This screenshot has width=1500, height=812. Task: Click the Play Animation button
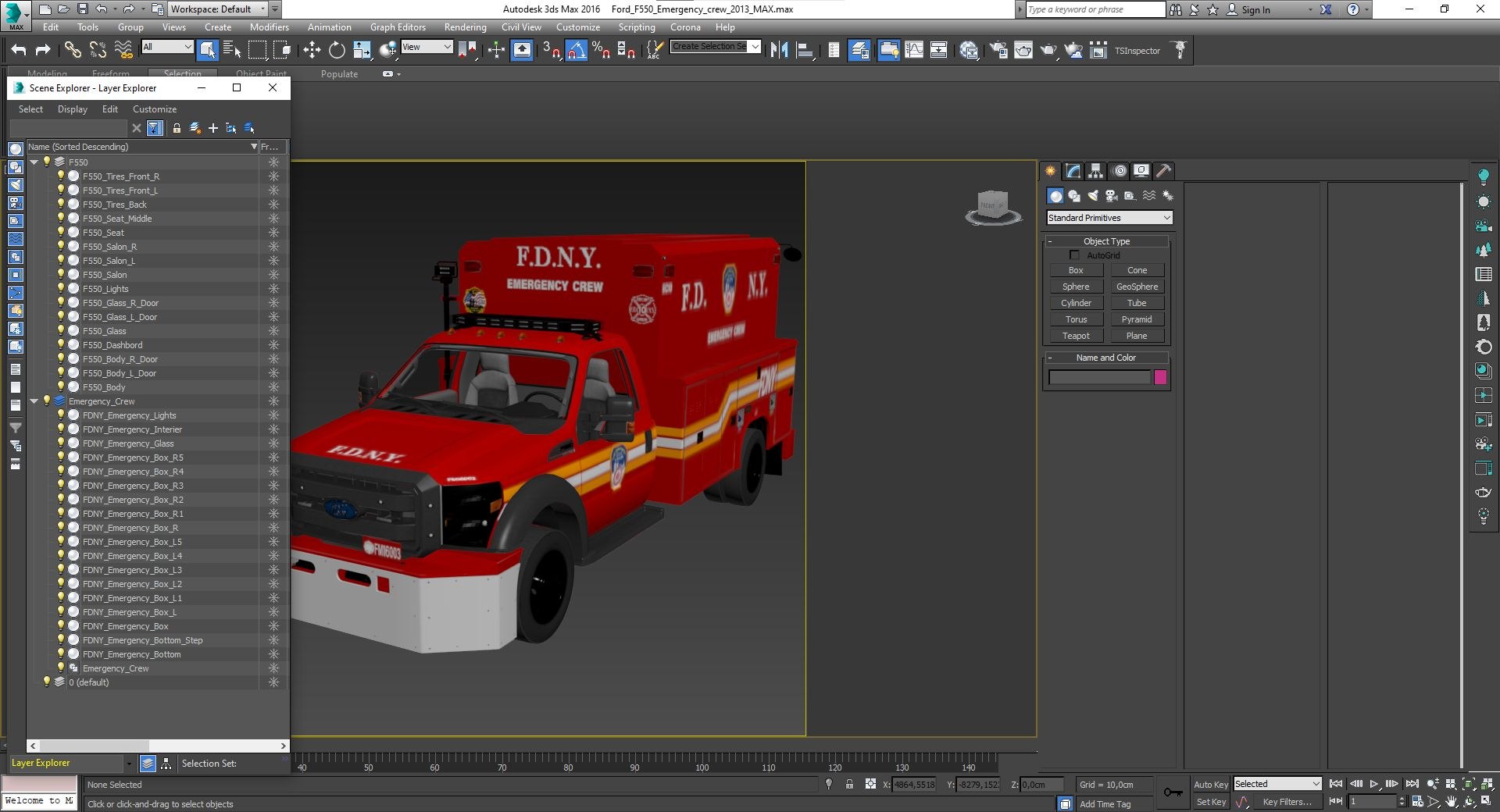(x=1373, y=784)
